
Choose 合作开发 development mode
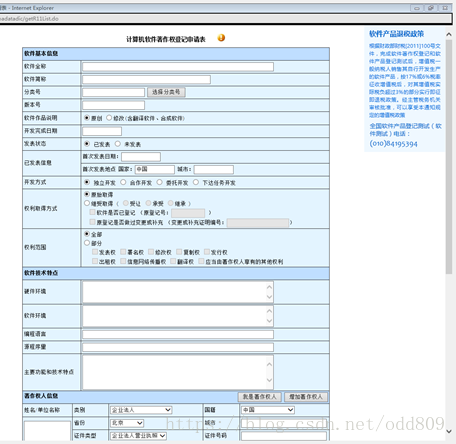point(123,182)
